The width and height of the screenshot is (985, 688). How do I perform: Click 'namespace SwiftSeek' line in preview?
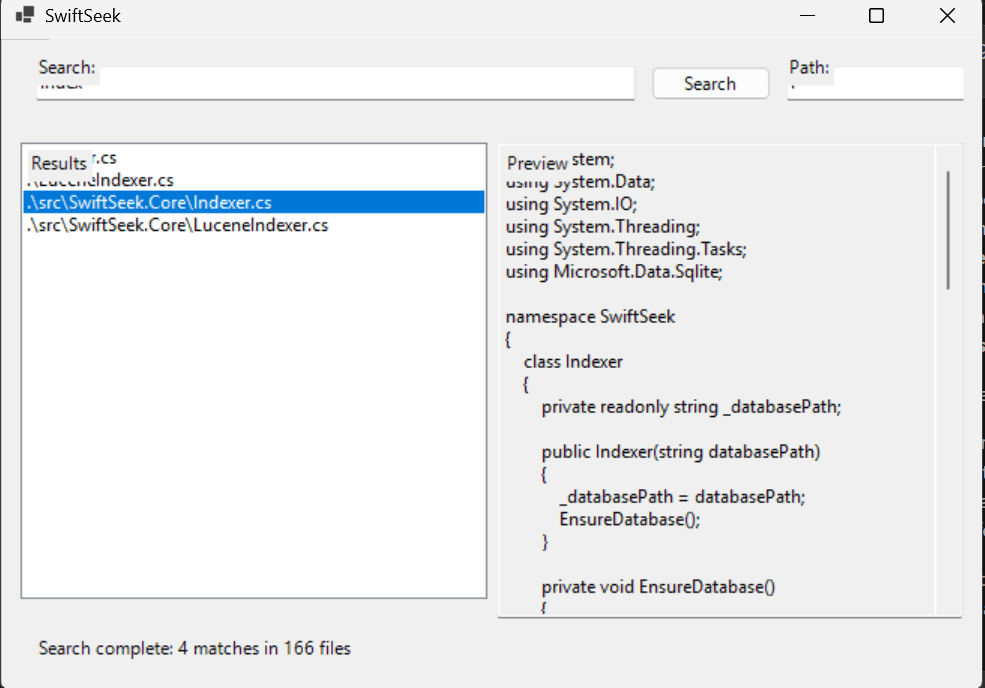tap(590, 317)
